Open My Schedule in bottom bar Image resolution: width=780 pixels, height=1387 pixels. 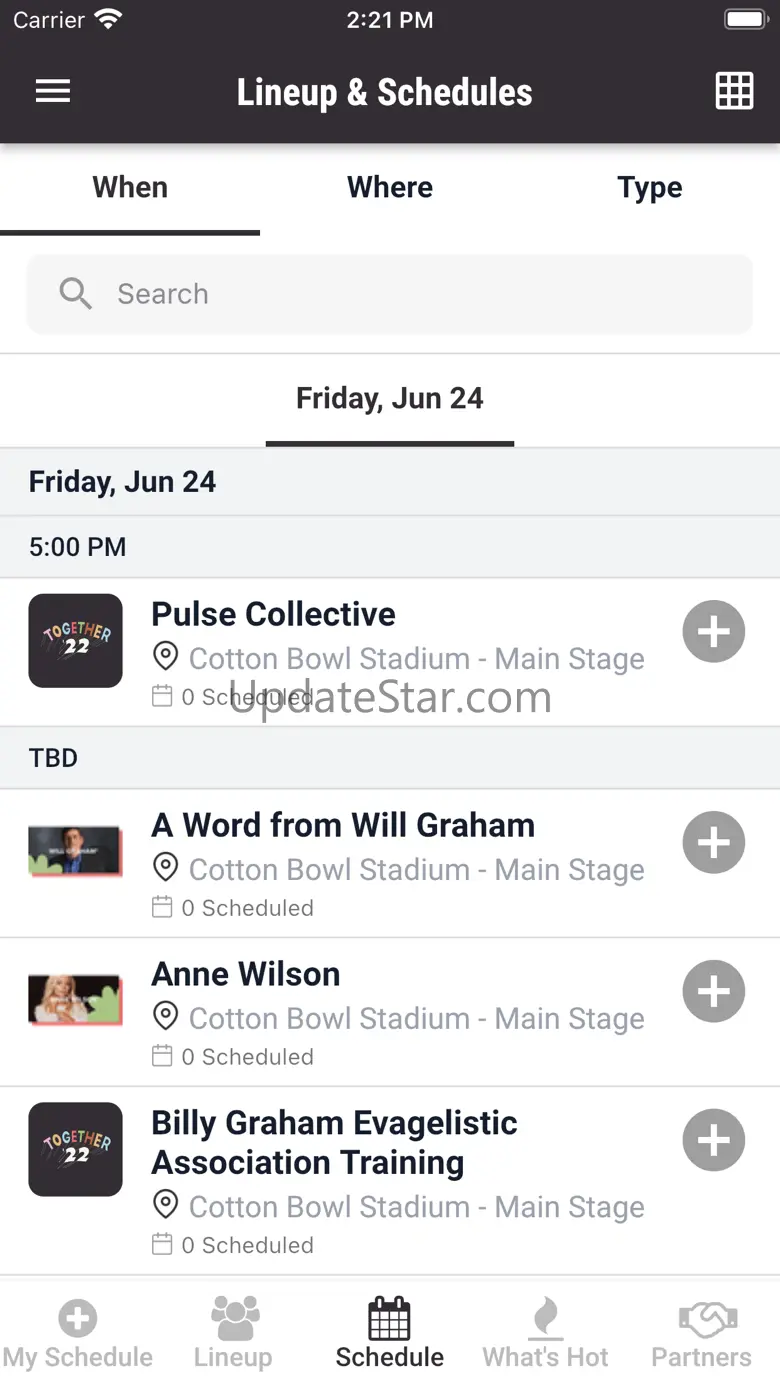(x=78, y=1334)
